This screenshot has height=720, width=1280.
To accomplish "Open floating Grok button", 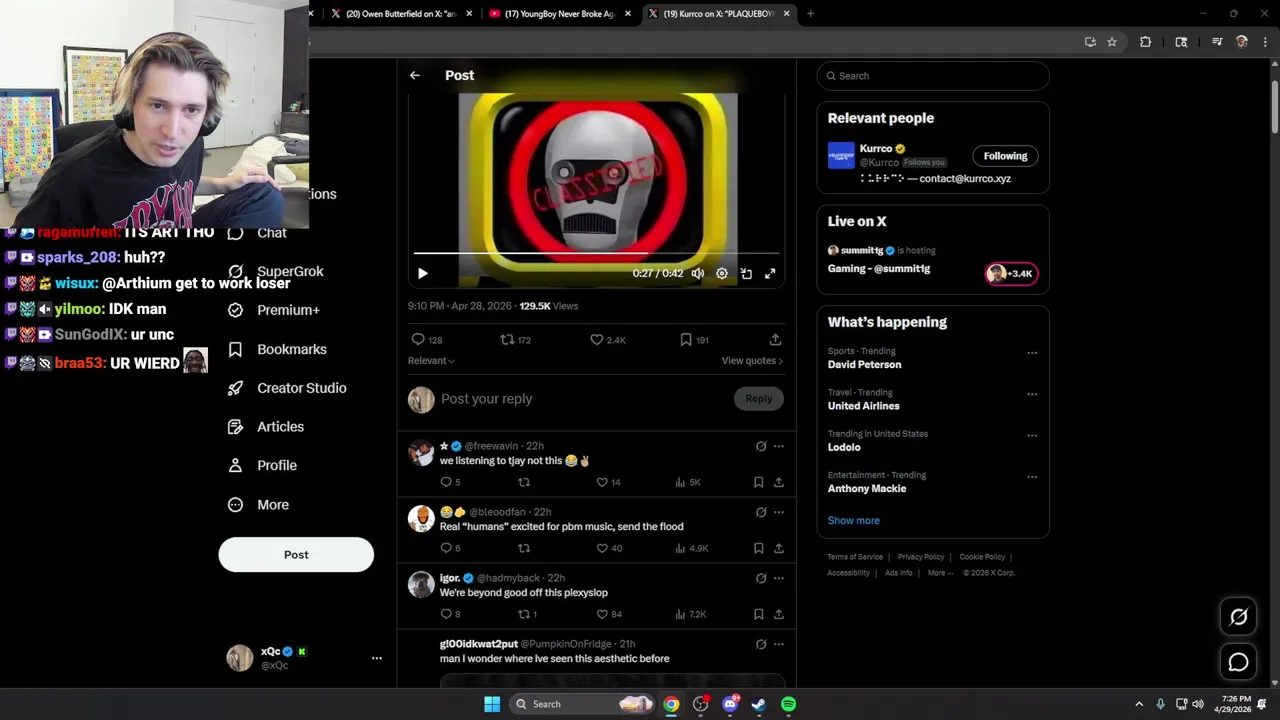I will coord(1238,617).
